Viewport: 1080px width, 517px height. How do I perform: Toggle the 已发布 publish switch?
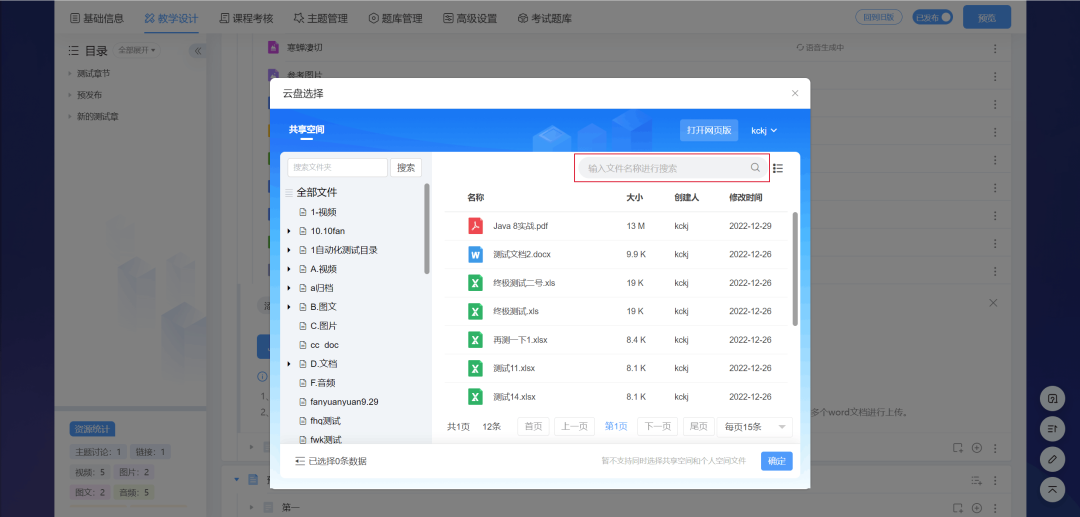click(x=933, y=17)
